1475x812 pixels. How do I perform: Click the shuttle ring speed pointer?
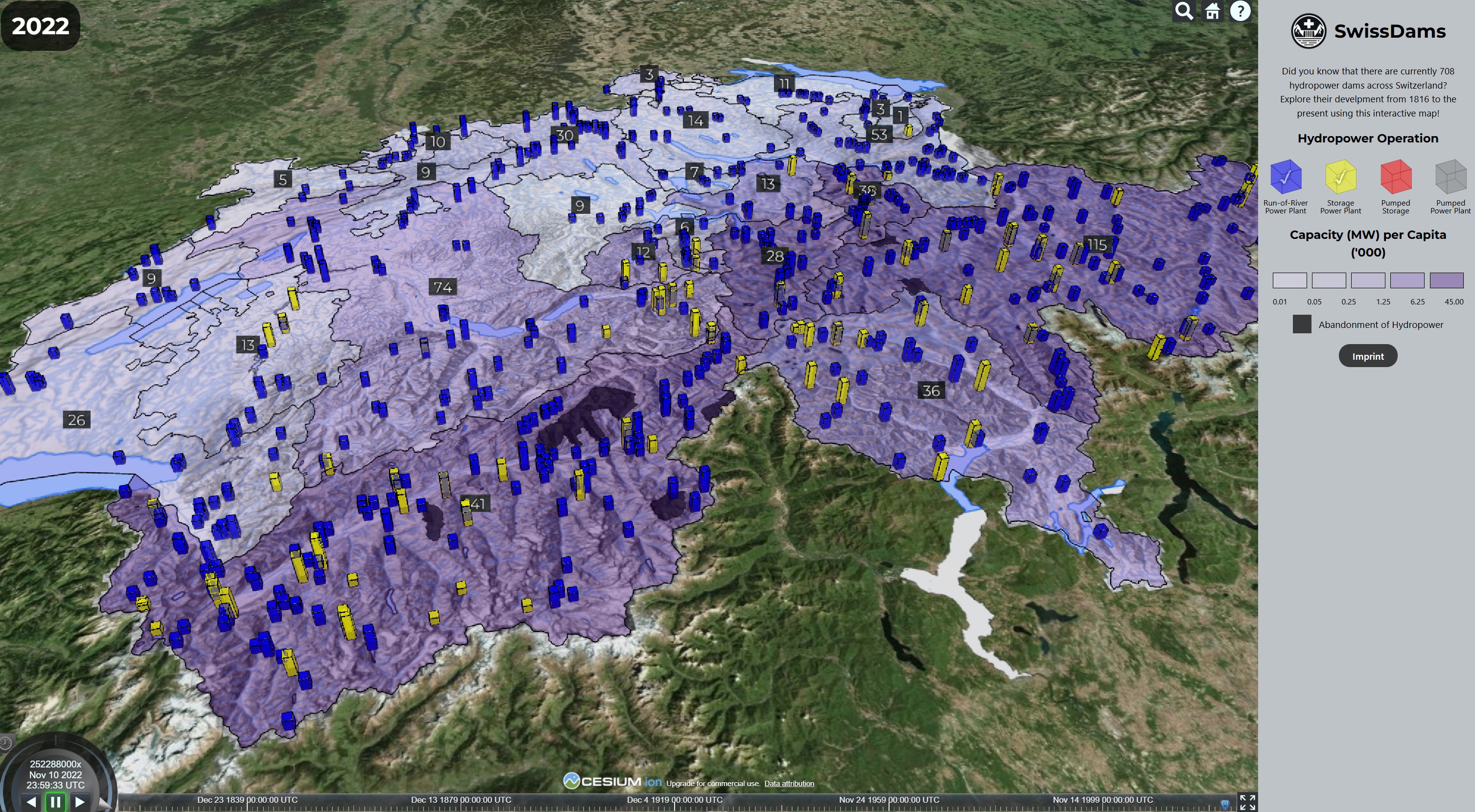104,804
